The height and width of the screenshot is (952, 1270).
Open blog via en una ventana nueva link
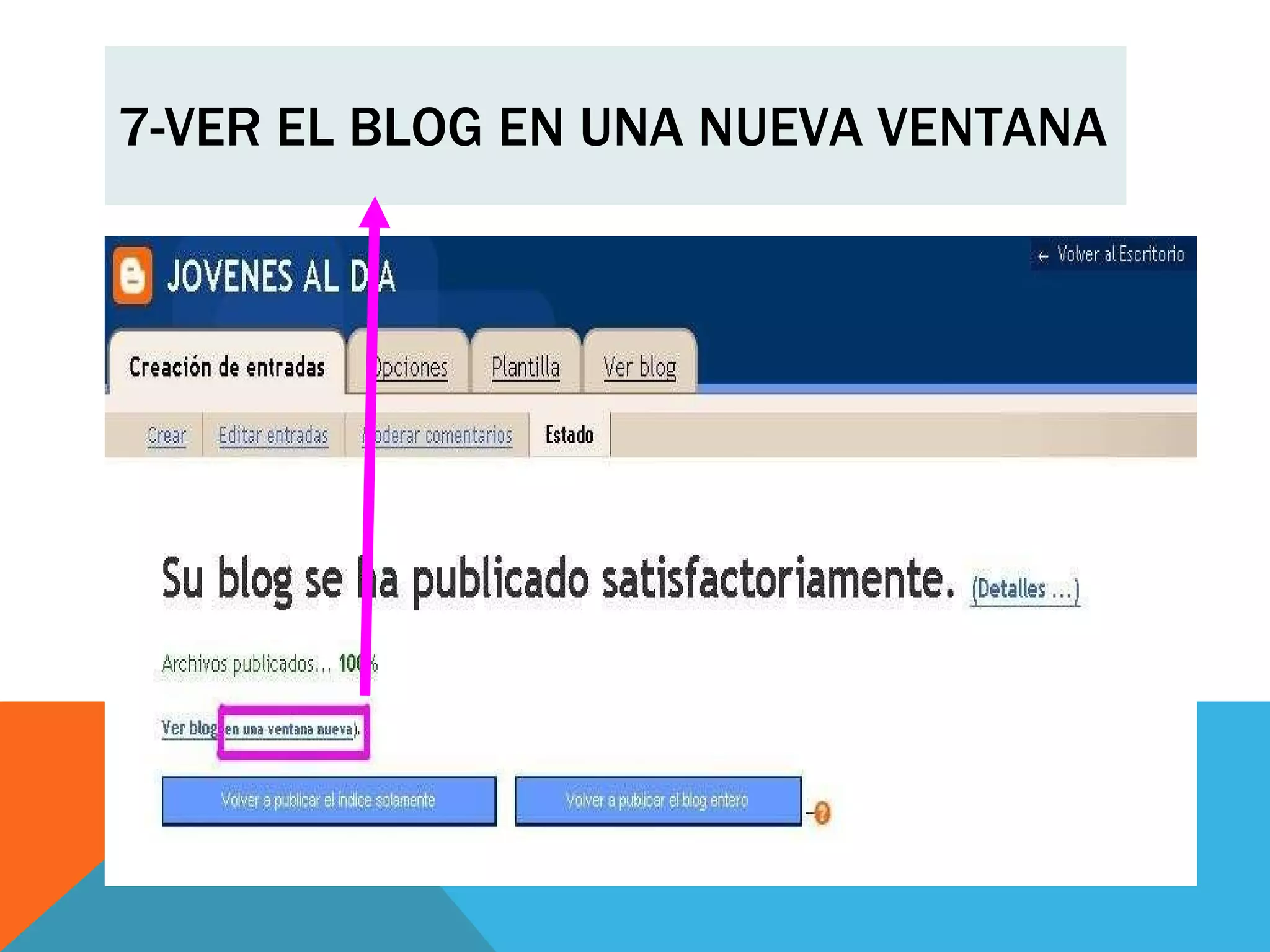click(x=289, y=729)
